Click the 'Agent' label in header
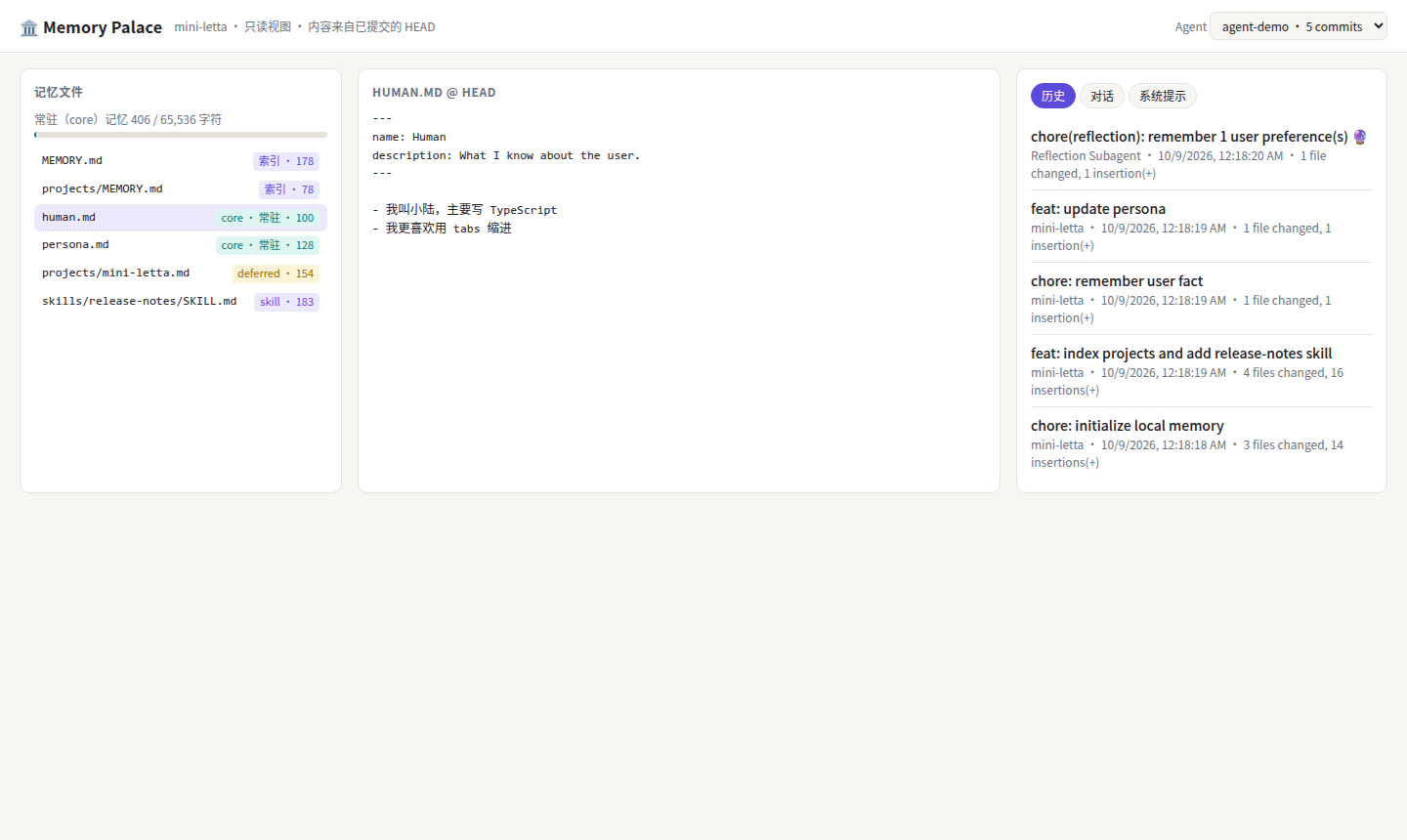The width and height of the screenshot is (1407, 840). (1191, 27)
